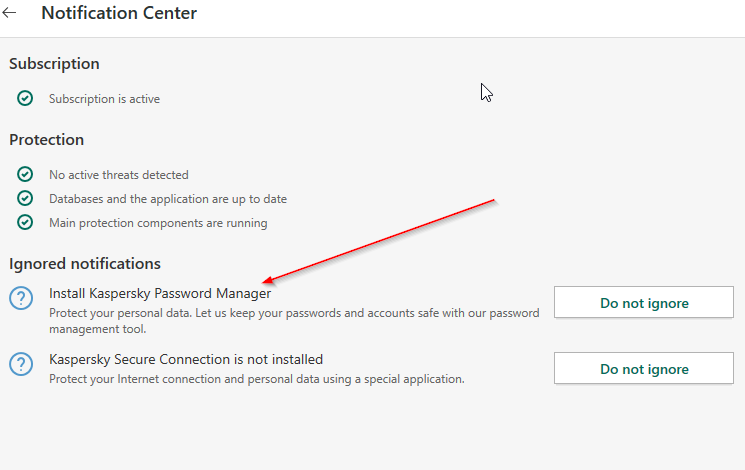The height and width of the screenshot is (470, 745).
Task: Open the Install Kaspersky Password Manager notification
Action: coord(160,293)
